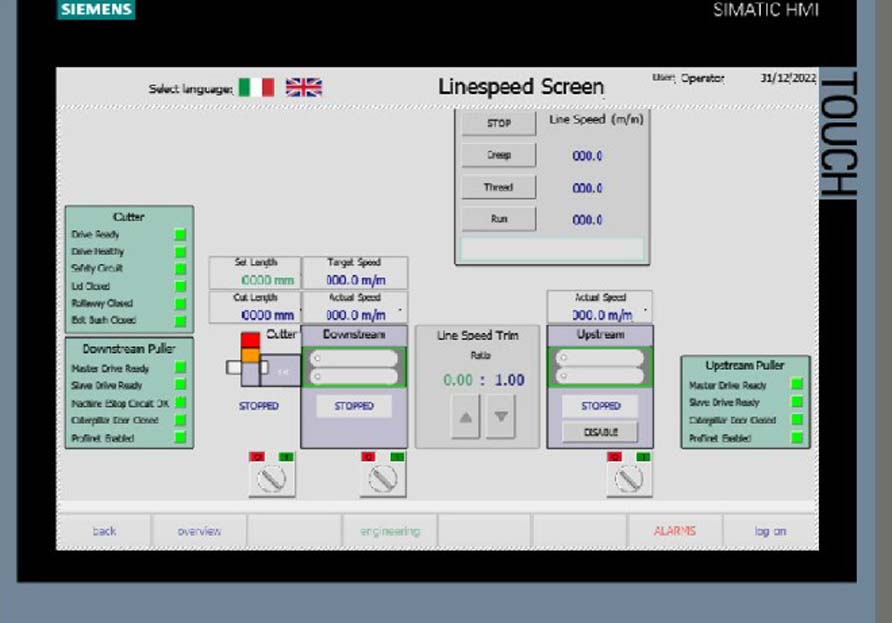Viewport: 892px width, 623px height.
Task: Open the ALARMS screen
Action: pos(674,531)
